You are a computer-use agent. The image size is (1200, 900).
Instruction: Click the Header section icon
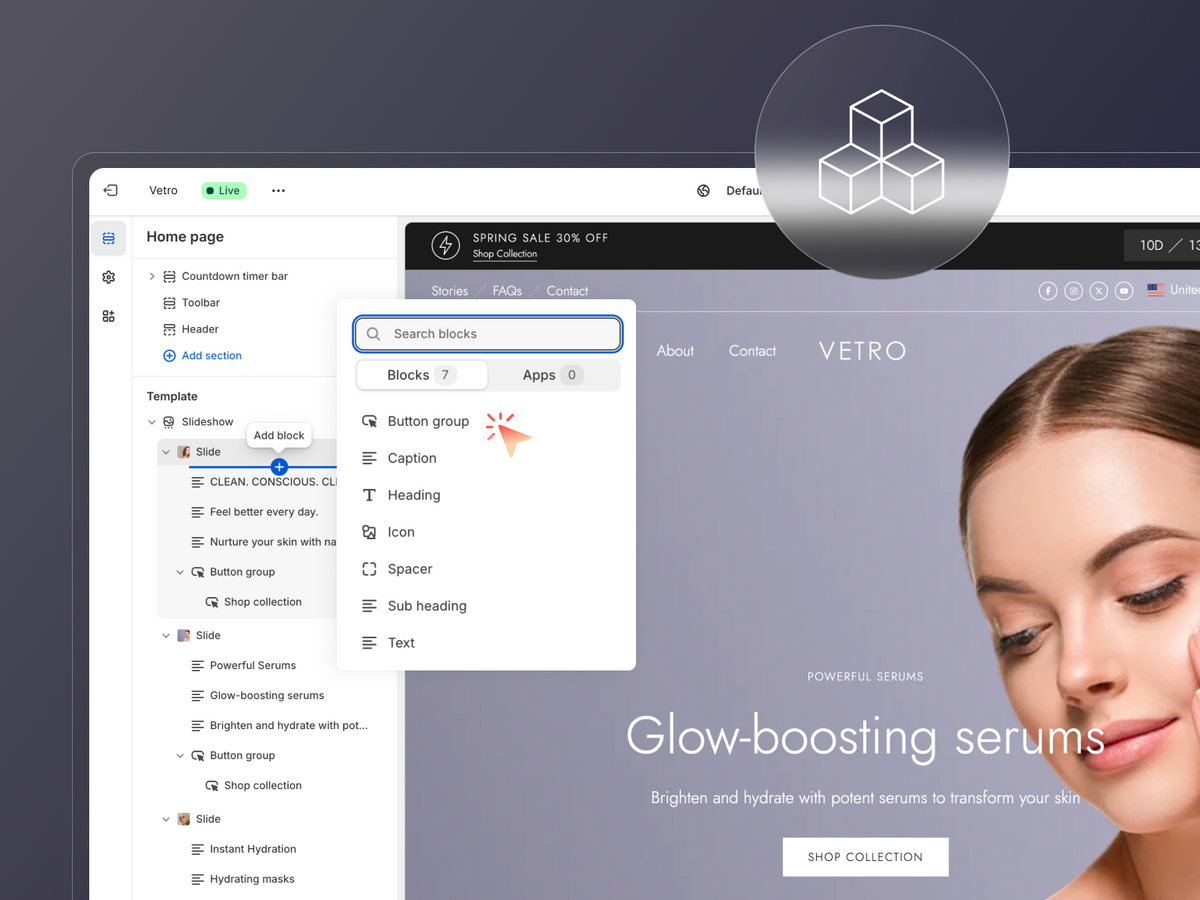pyautogui.click(x=169, y=329)
